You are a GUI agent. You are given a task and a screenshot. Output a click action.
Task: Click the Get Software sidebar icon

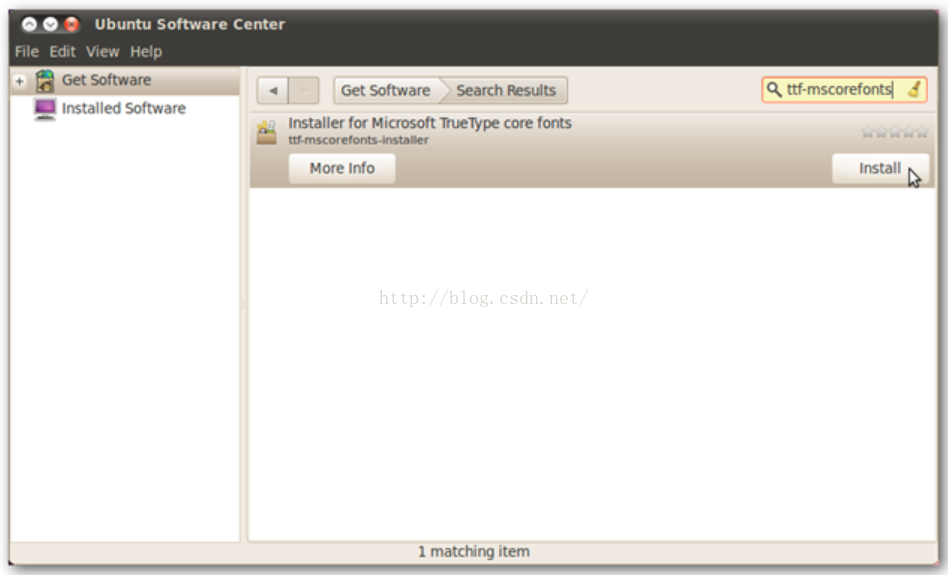click(x=45, y=80)
